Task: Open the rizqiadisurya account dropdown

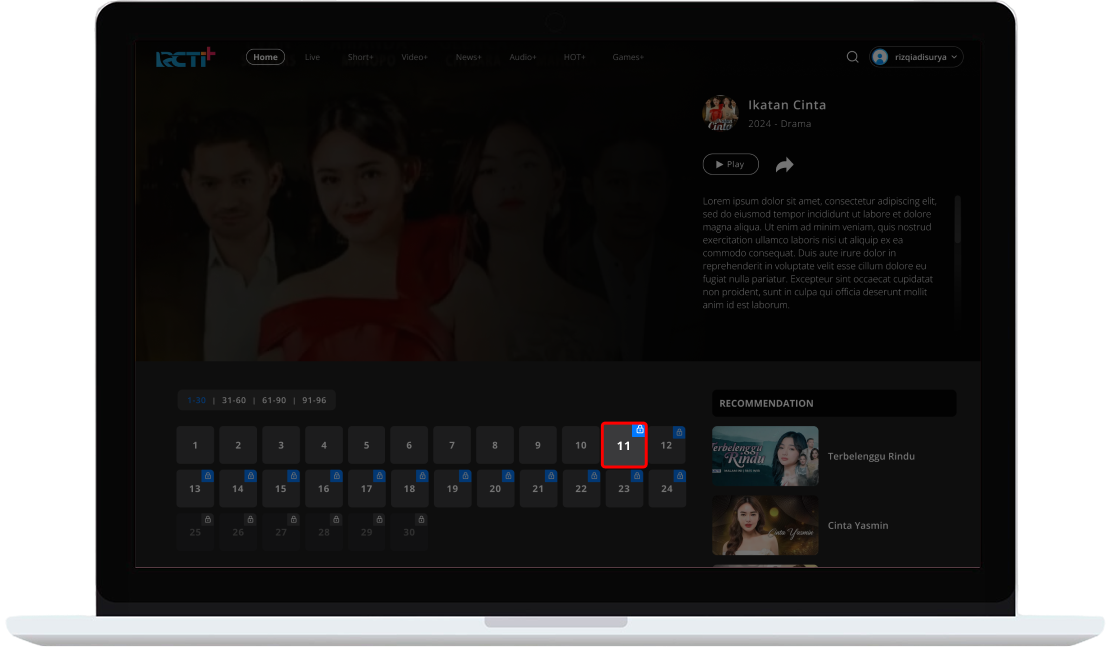Action: tap(915, 57)
